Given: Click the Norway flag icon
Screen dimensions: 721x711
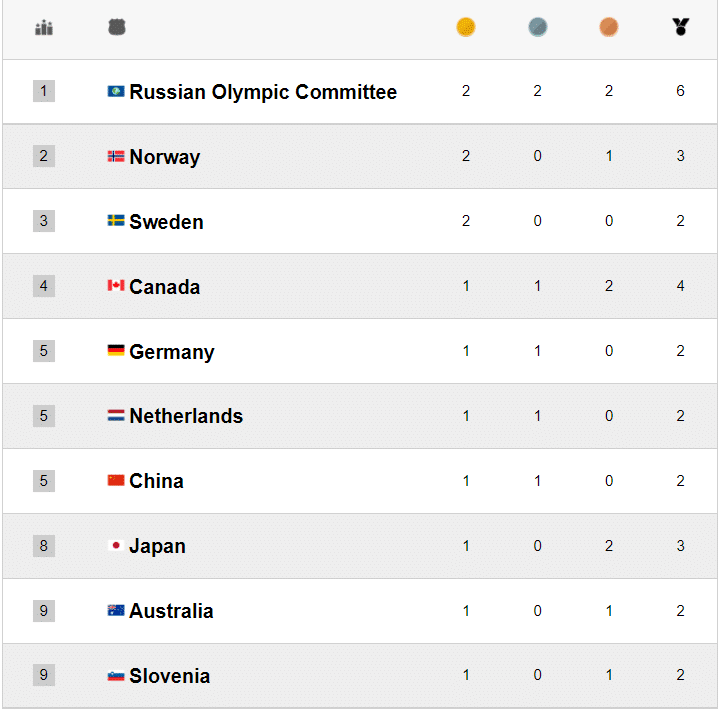Looking at the screenshot, I should [x=116, y=156].
